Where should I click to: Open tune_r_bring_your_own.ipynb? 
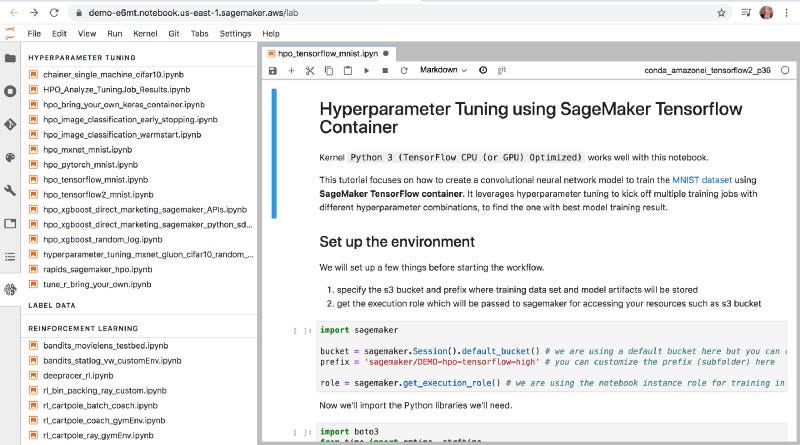tap(97, 284)
